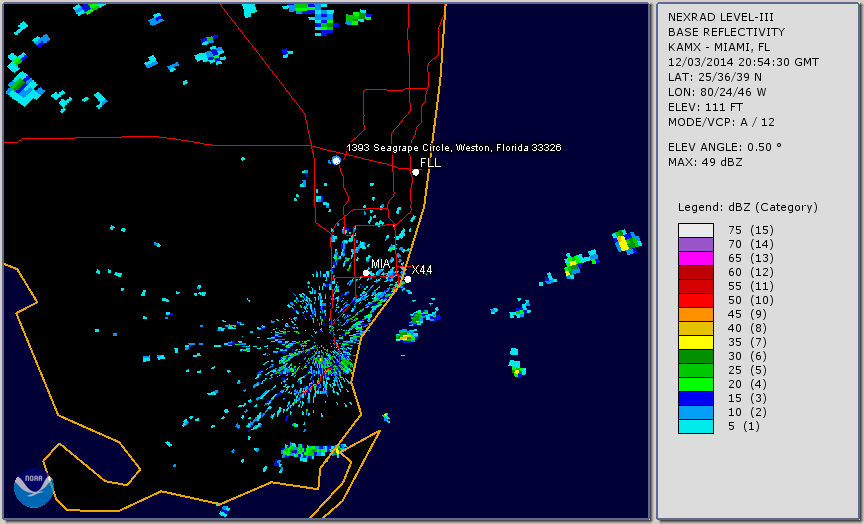Click the 'ELEV: 111 FT' text
The image size is (864, 524).
[705, 107]
